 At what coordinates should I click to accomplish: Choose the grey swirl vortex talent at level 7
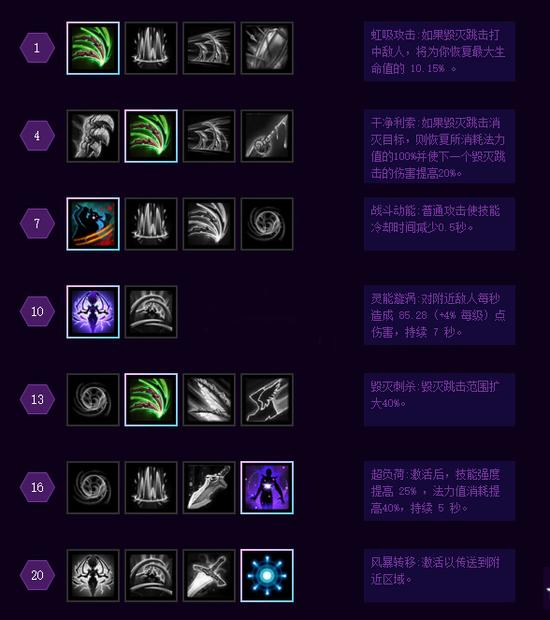pos(267,224)
